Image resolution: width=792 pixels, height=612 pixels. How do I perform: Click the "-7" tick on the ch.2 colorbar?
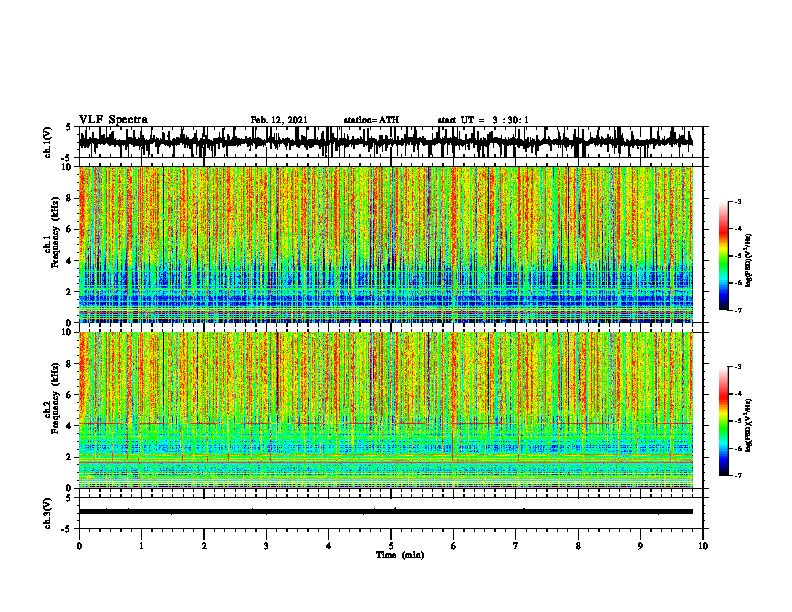tap(738, 475)
